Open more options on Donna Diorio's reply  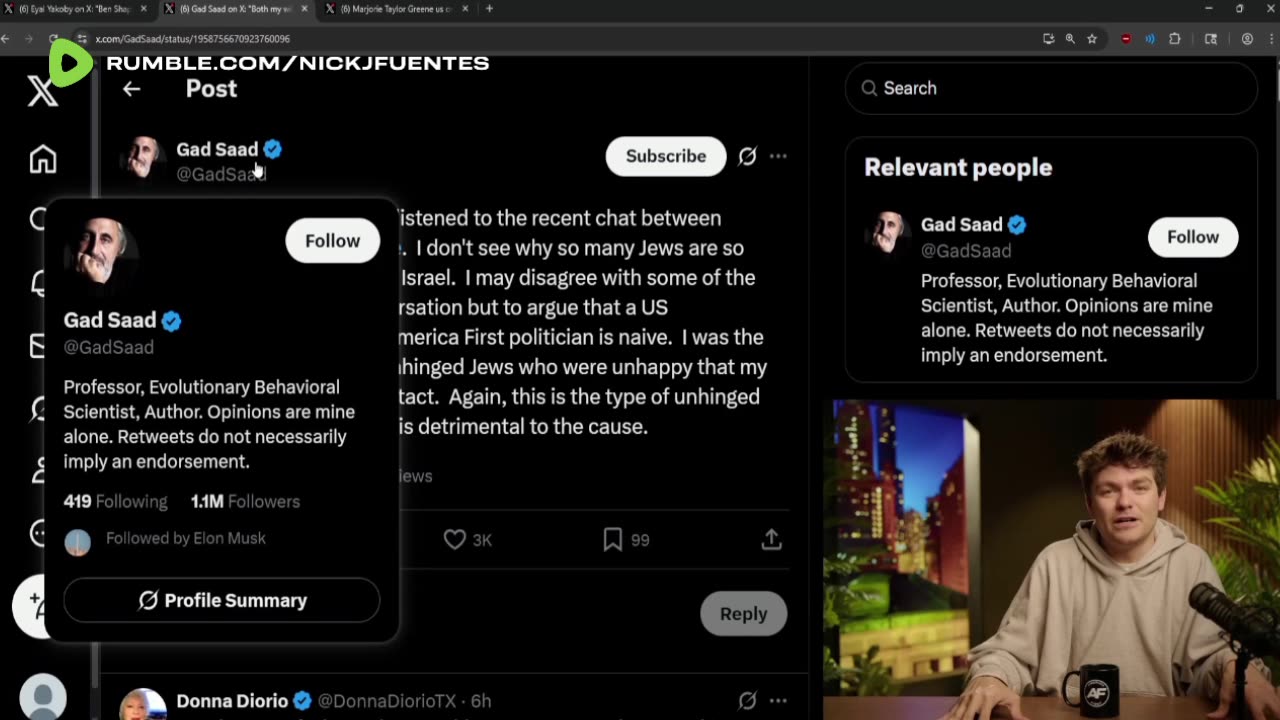(x=778, y=701)
